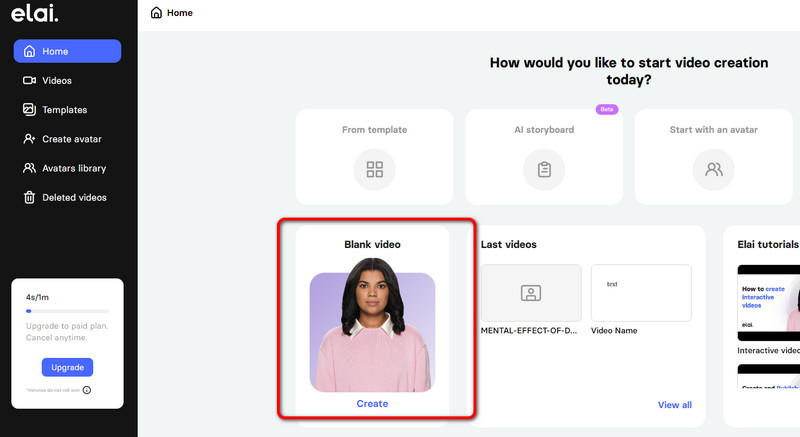Open the View all link
Screen dimensions: 800x437
pos(674,405)
